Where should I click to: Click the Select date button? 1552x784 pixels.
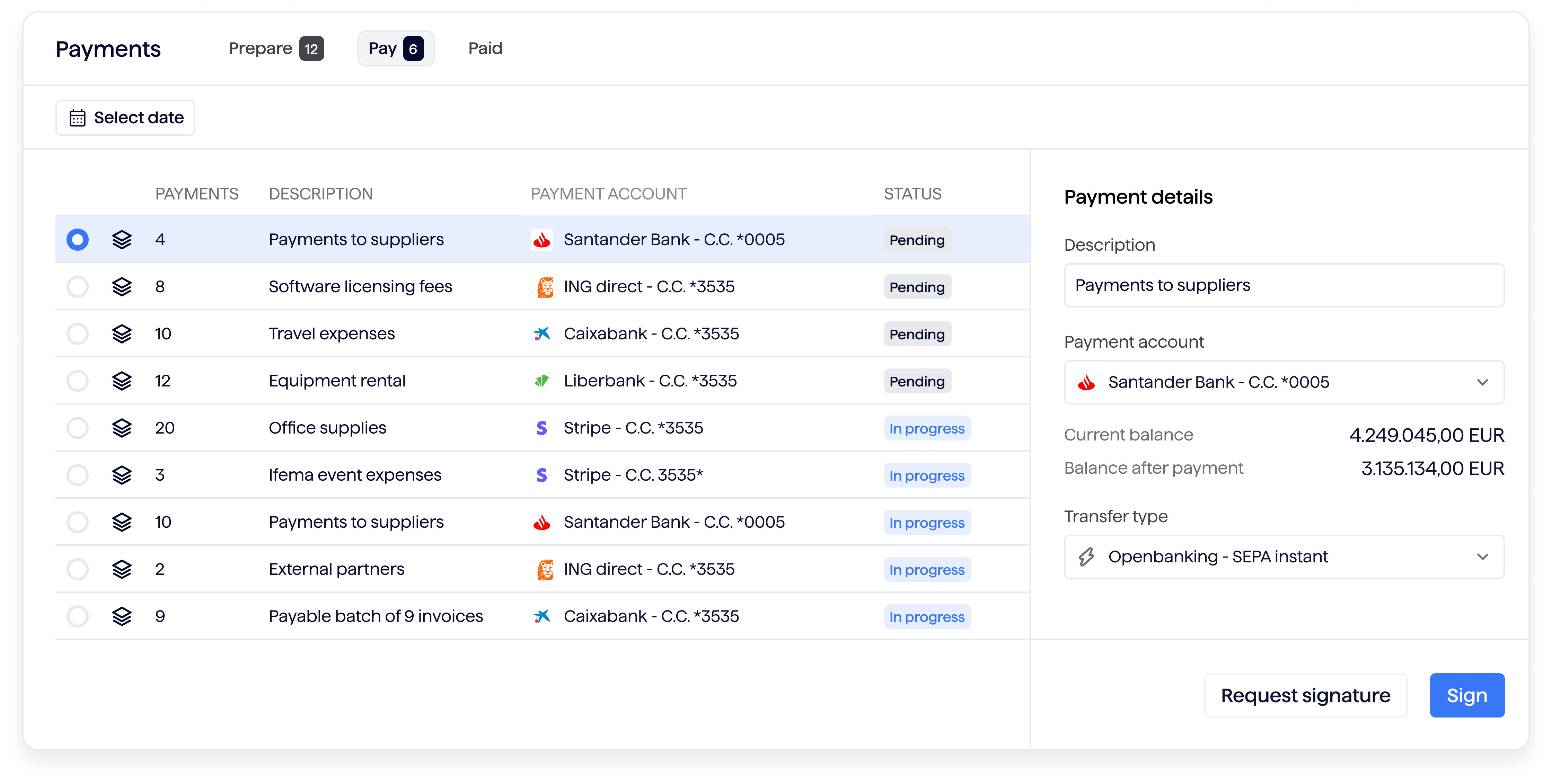click(125, 117)
